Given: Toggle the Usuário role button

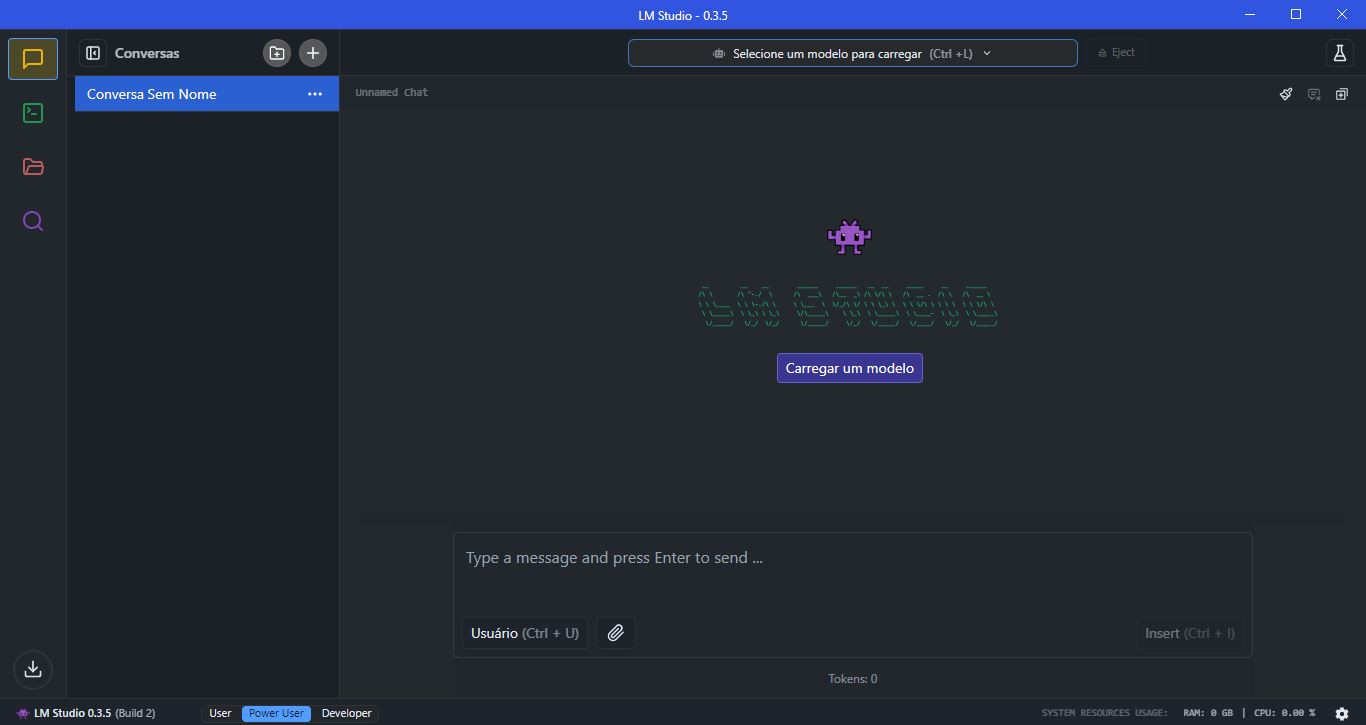Looking at the screenshot, I should click(525, 633).
